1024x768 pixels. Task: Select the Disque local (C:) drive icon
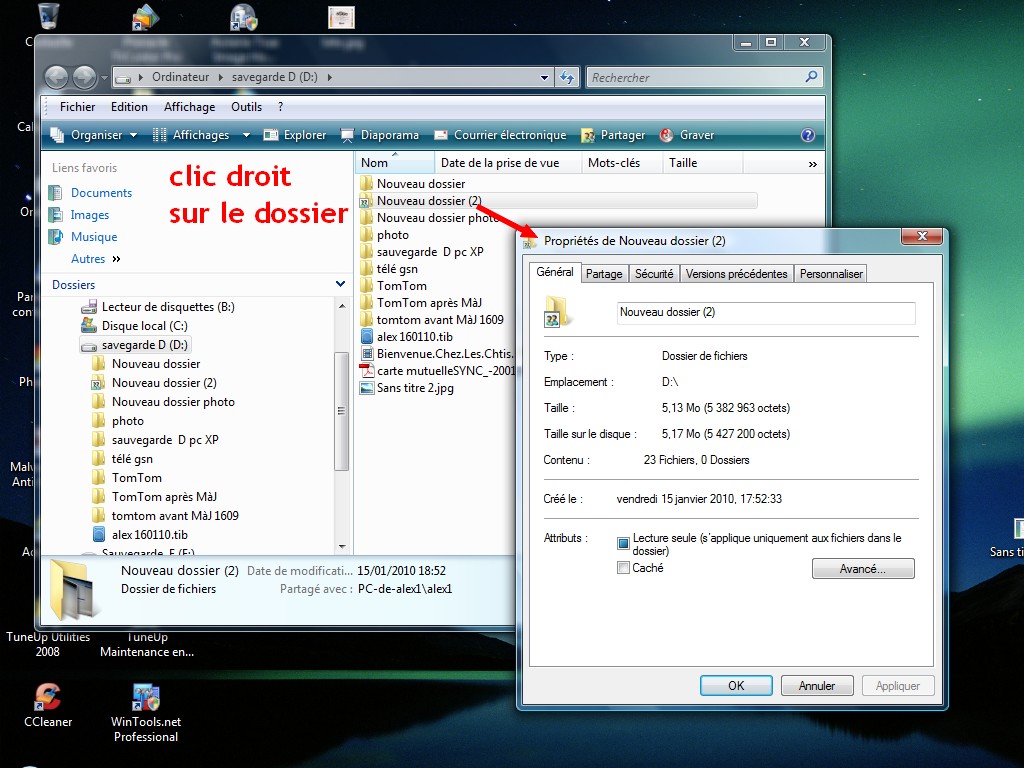[89, 325]
